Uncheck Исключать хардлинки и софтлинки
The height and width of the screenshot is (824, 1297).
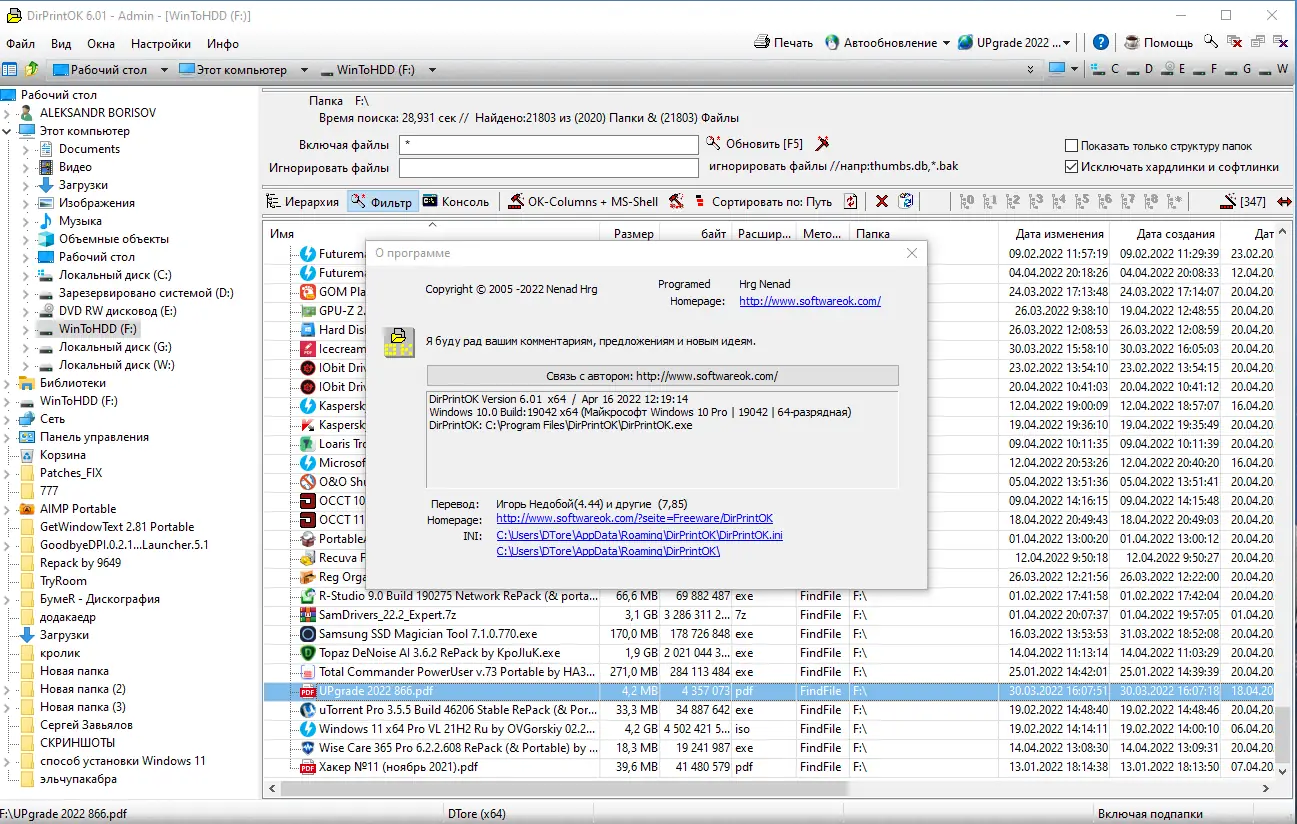pos(1072,167)
